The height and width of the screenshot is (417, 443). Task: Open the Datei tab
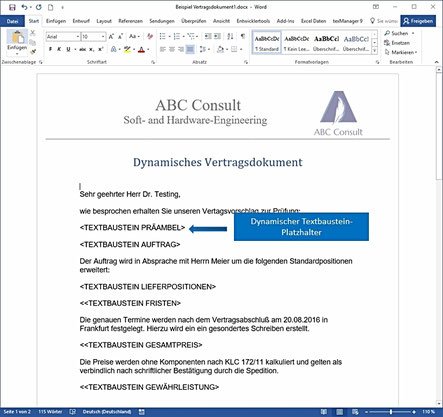12,21
